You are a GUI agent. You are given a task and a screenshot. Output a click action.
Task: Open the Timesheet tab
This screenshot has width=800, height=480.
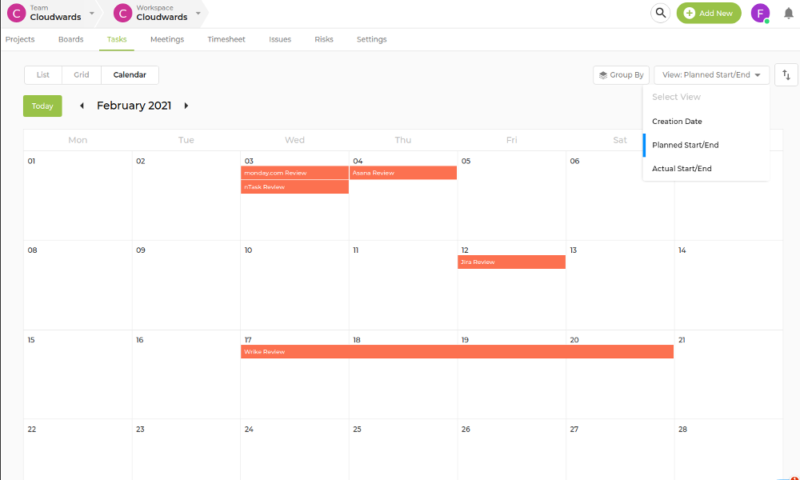(226, 40)
